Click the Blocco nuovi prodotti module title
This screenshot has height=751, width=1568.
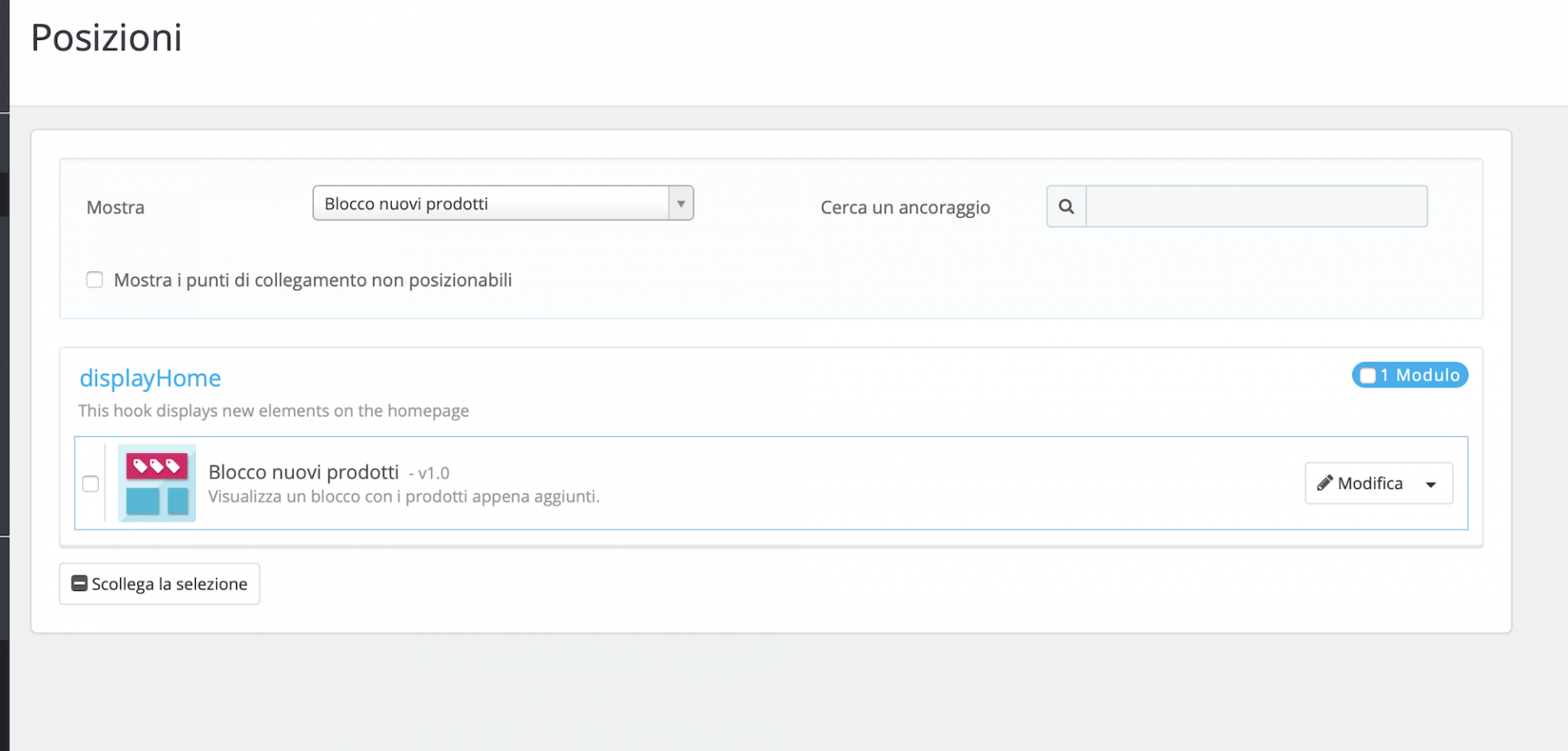tap(304, 472)
